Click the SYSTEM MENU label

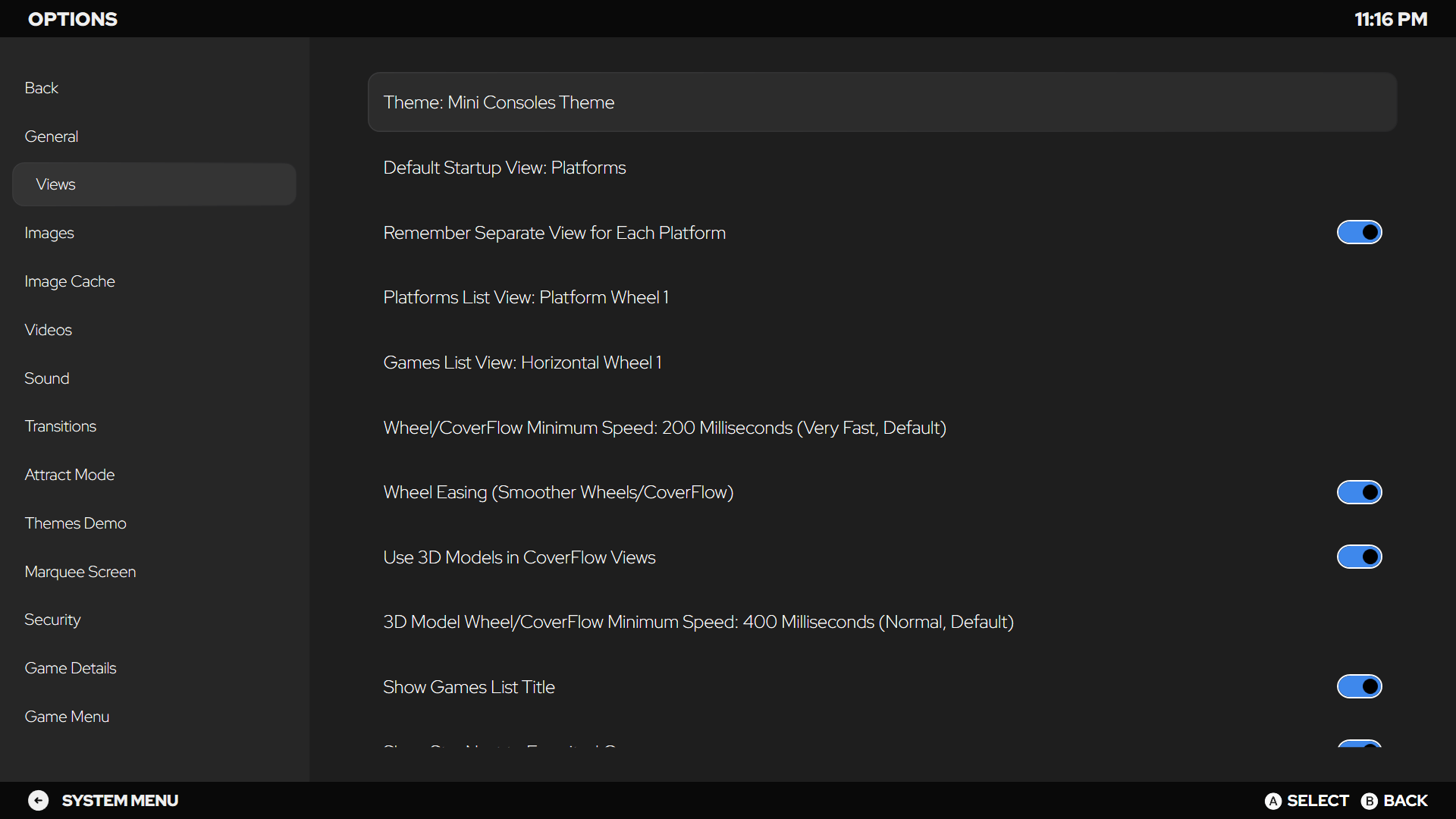tap(120, 801)
